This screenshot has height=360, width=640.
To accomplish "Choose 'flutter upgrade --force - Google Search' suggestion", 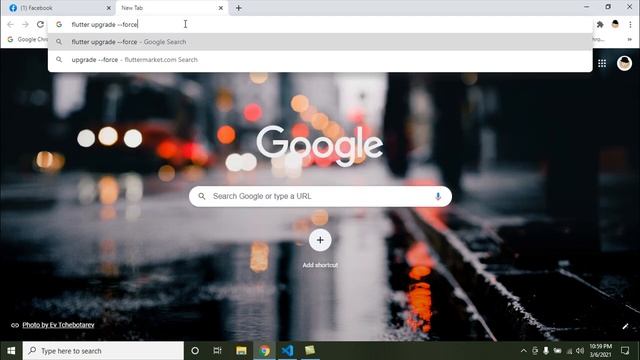I will click(320, 42).
